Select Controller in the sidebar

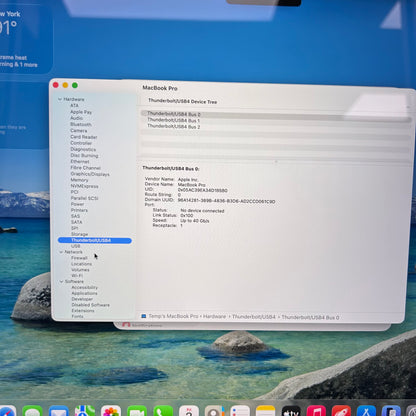(81, 143)
